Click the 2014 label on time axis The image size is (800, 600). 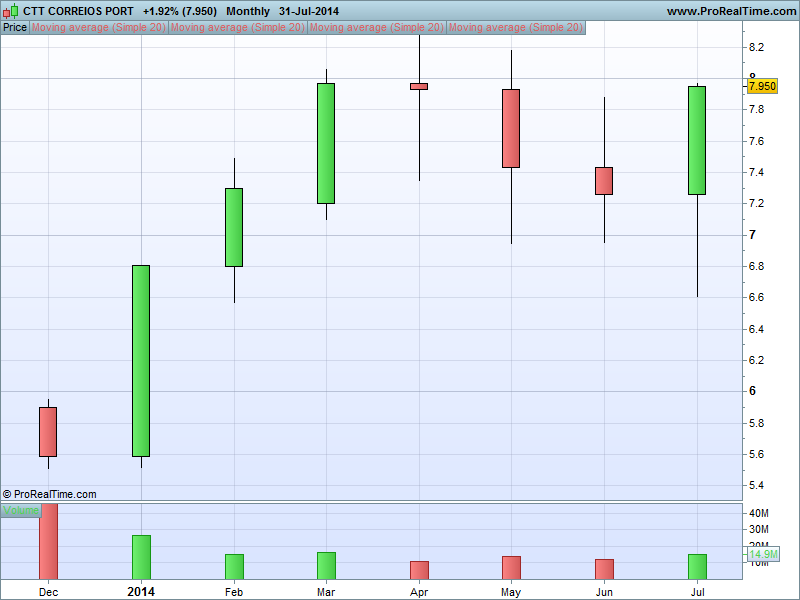tap(141, 592)
